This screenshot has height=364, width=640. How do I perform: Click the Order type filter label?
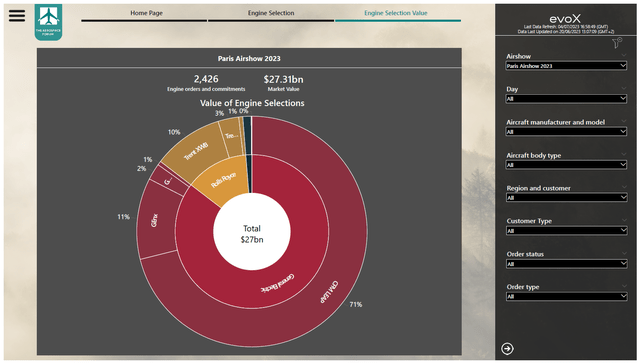point(523,287)
